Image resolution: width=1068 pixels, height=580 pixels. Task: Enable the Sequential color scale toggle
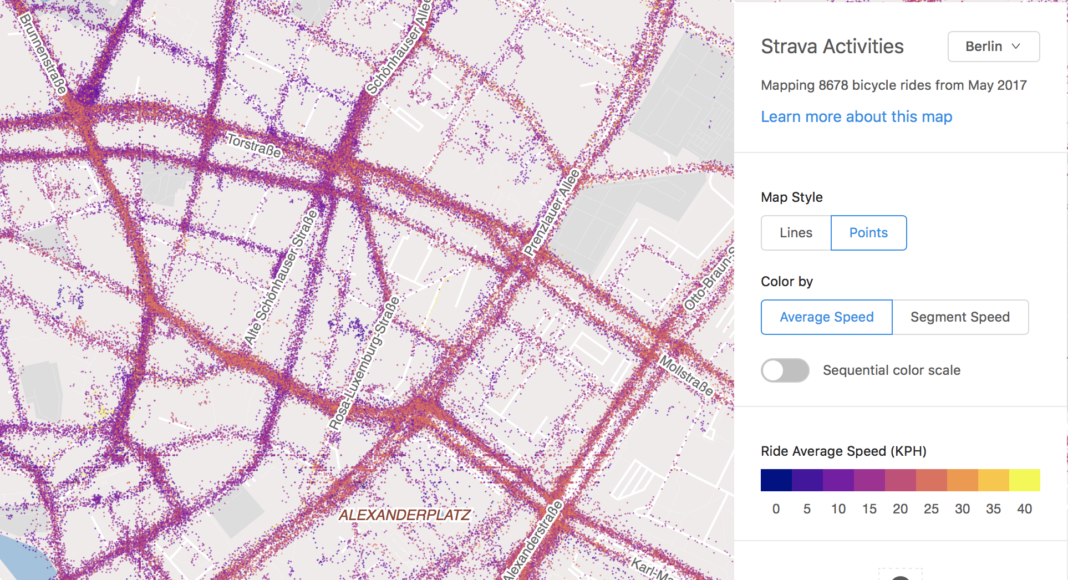pyautogui.click(x=785, y=370)
